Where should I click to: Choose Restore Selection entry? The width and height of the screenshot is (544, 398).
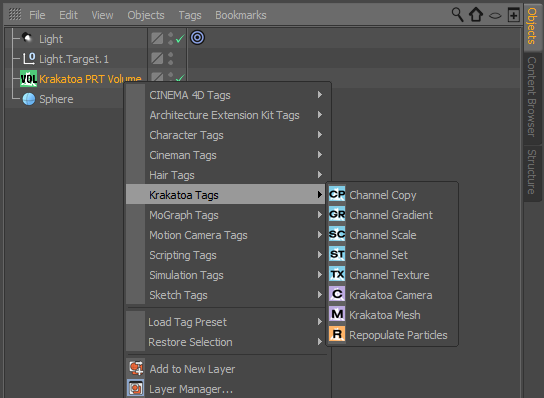tap(226, 342)
